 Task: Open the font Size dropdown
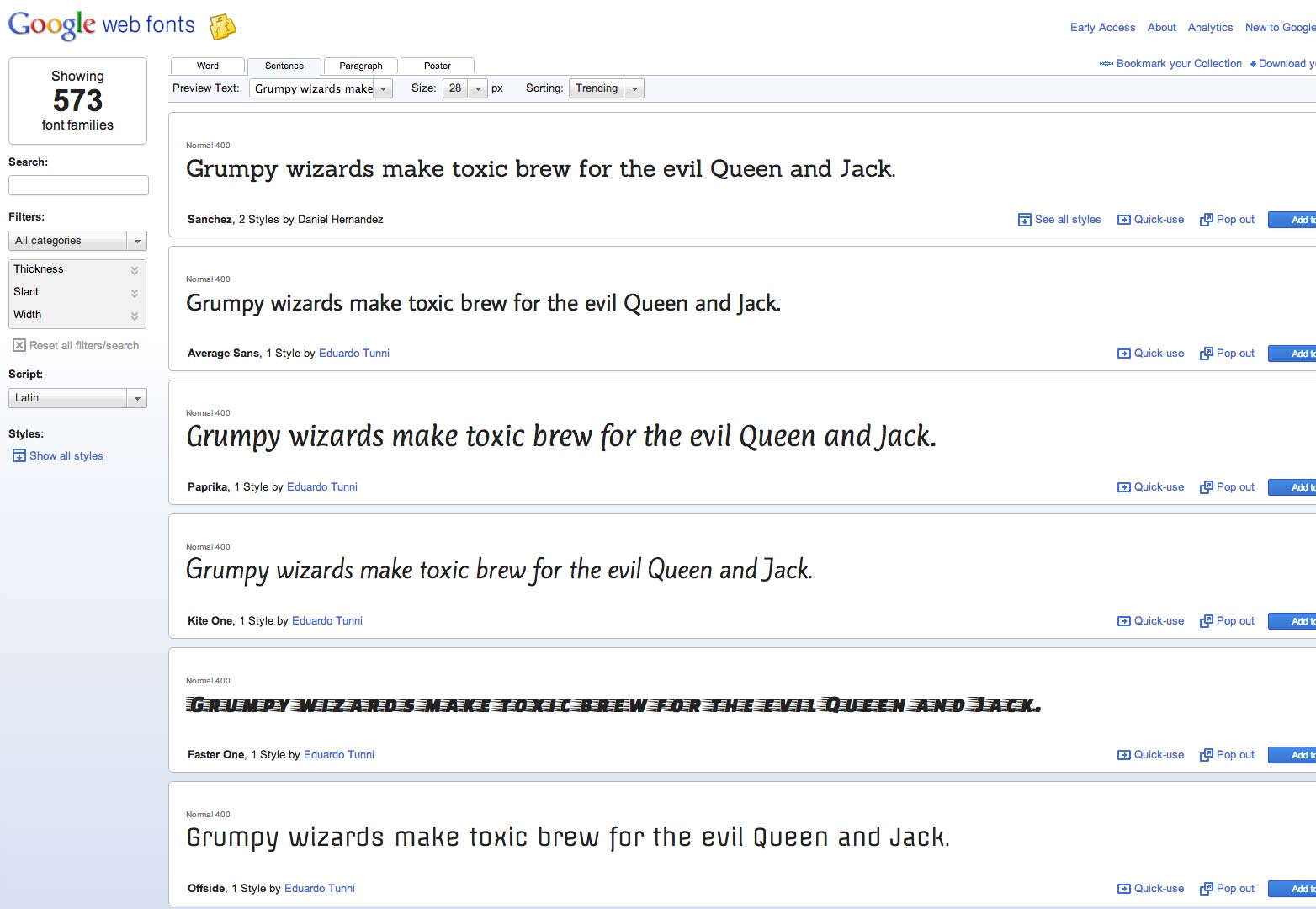click(x=465, y=88)
